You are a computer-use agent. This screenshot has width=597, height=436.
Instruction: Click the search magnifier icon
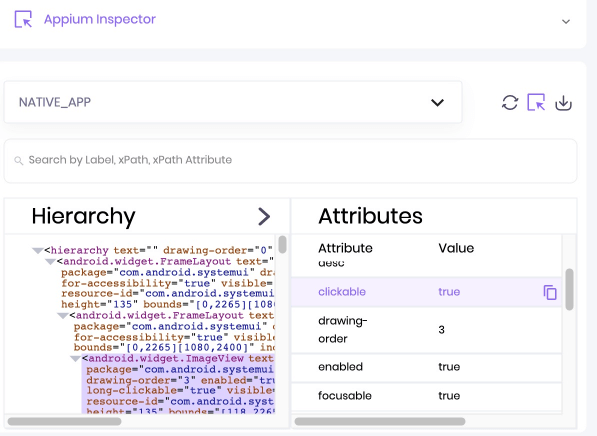[19, 161]
